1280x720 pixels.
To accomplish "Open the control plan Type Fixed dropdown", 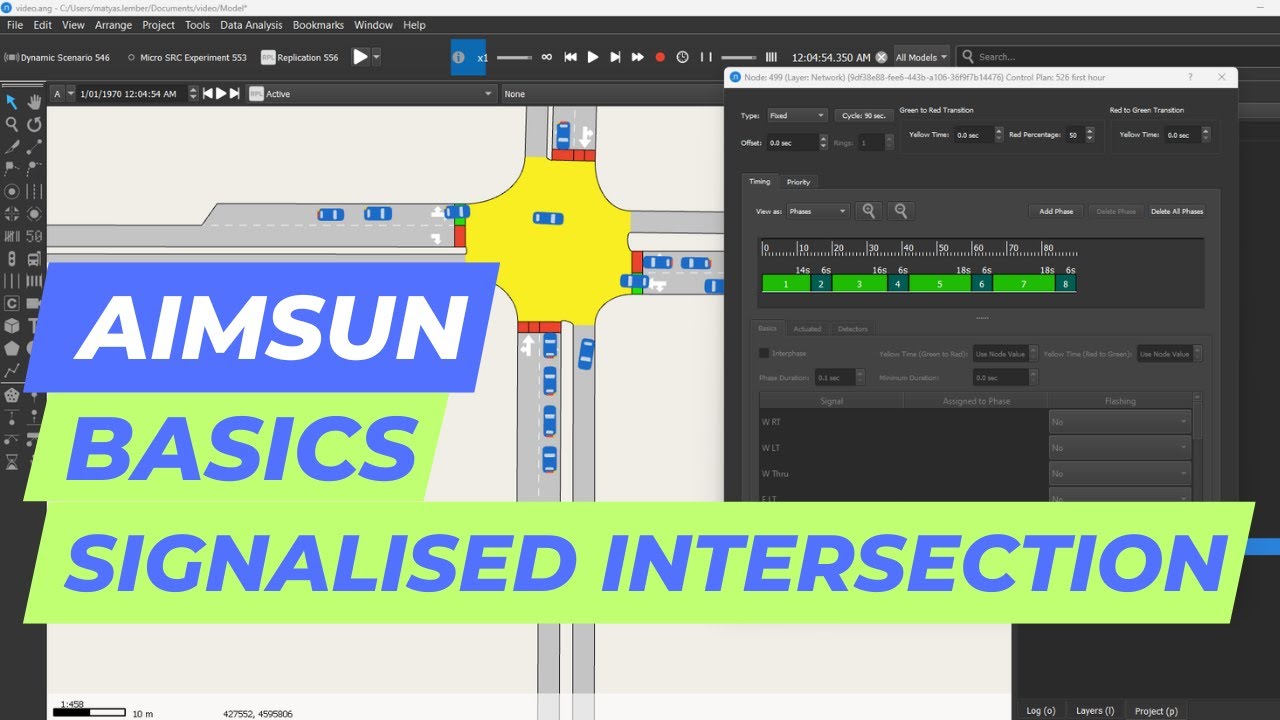I will point(796,116).
